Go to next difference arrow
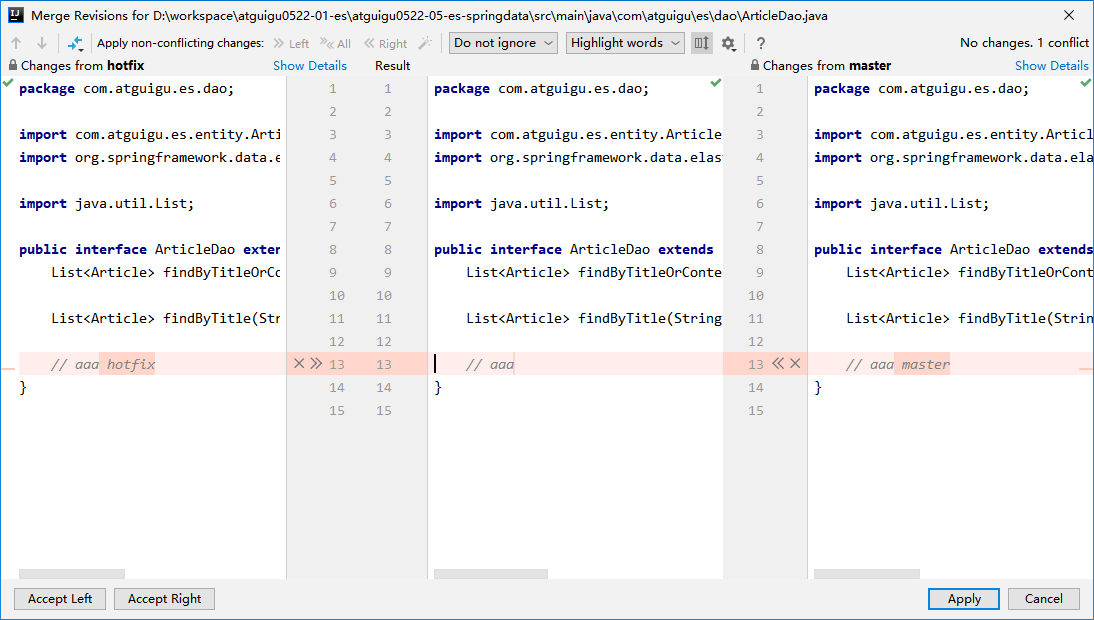The height and width of the screenshot is (620, 1094). click(41, 43)
